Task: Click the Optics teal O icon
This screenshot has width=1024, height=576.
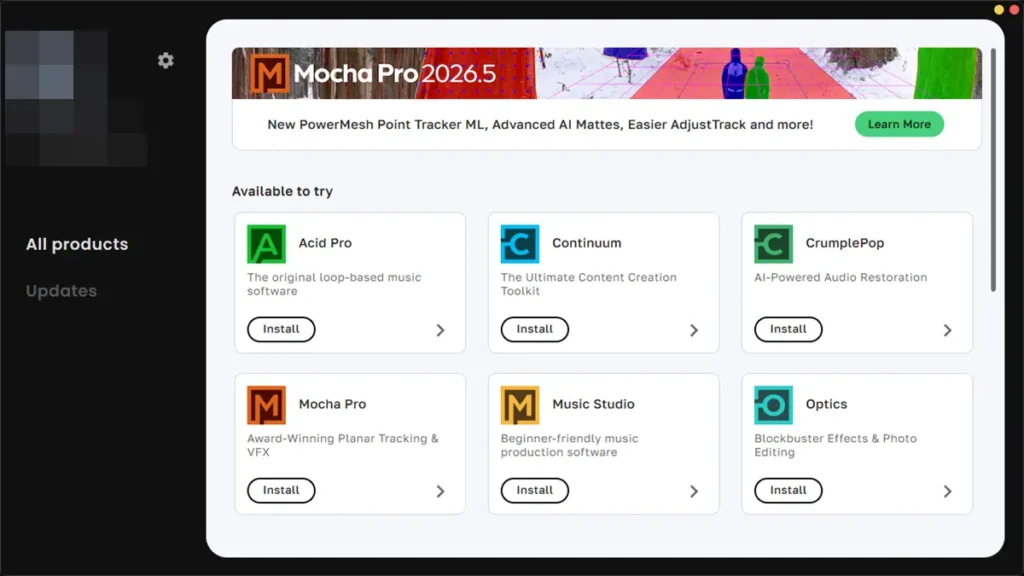Action: (x=773, y=405)
